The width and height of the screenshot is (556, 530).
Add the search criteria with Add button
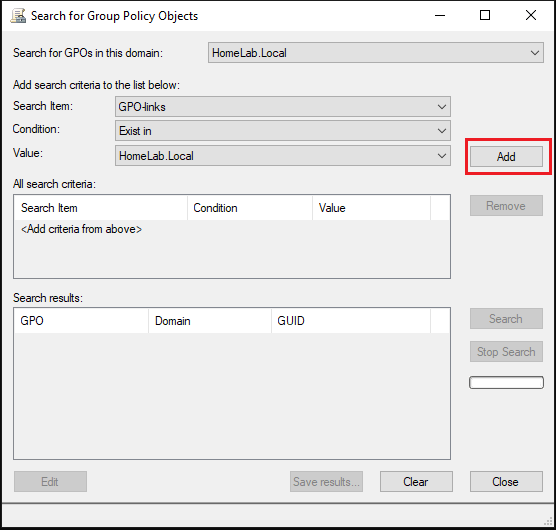tap(506, 156)
